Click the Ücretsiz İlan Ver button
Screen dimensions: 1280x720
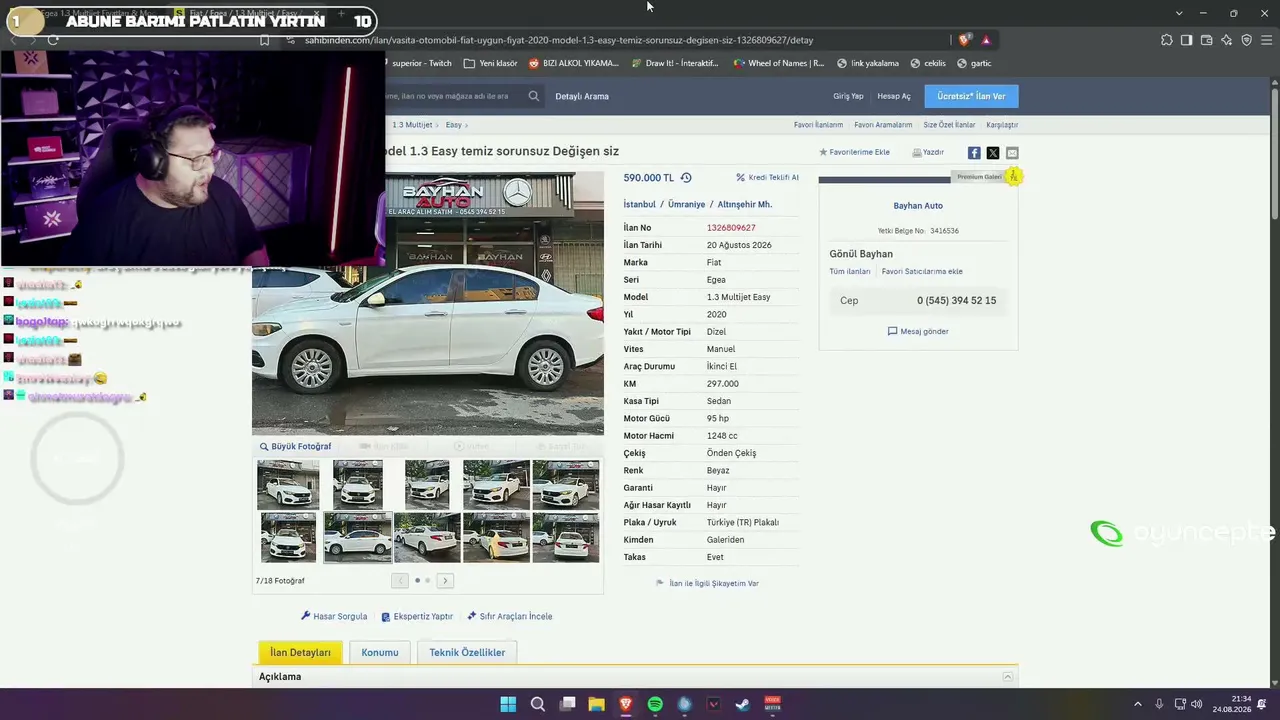[971, 96]
